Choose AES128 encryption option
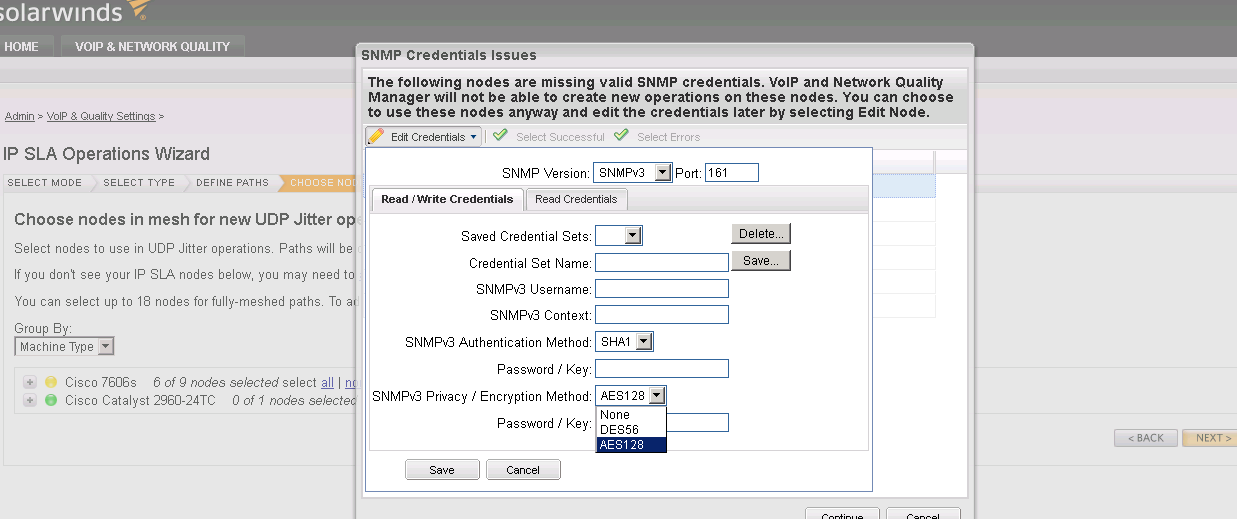Screen dimensions: 1237x519 click(x=631, y=445)
